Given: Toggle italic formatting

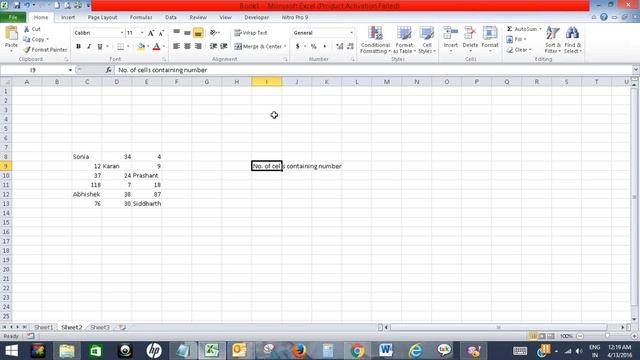Looking at the screenshot, I should 89,47.
